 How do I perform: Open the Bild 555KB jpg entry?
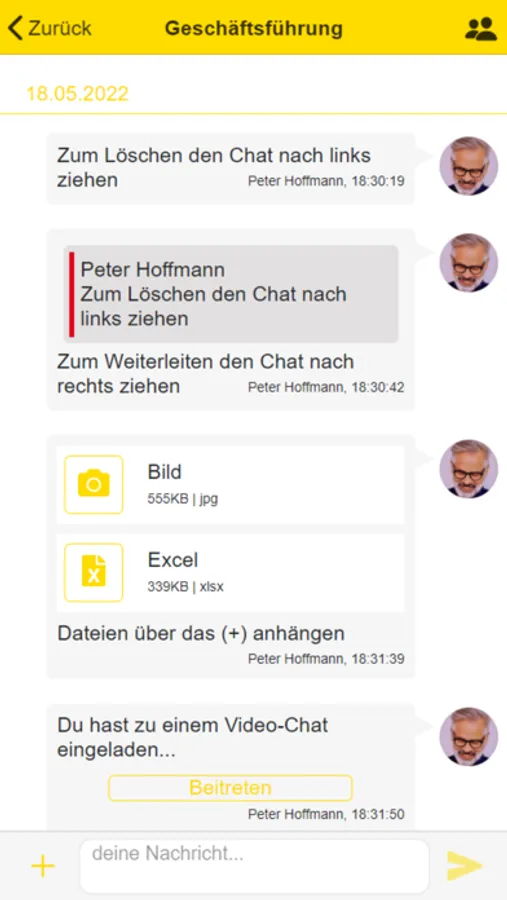pos(230,484)
